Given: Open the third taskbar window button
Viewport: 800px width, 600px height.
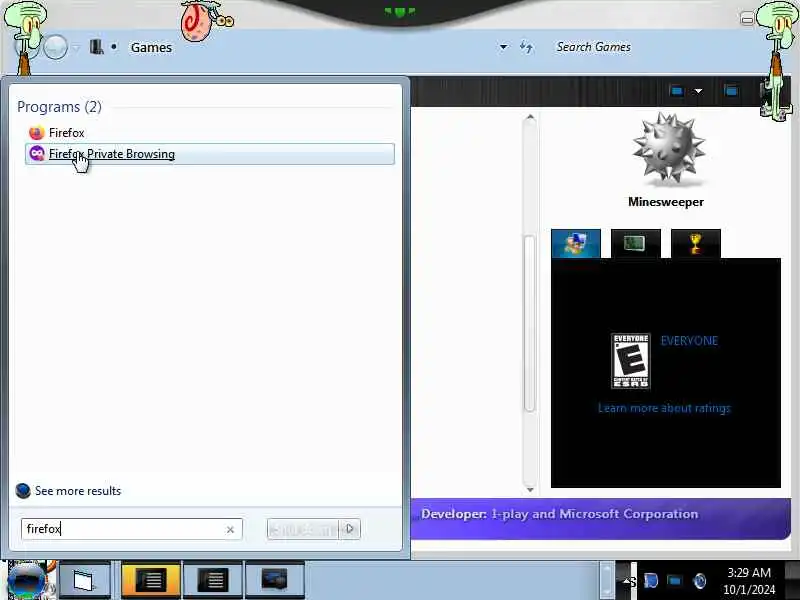Looking at the screenshot, I should coord(213,580).
